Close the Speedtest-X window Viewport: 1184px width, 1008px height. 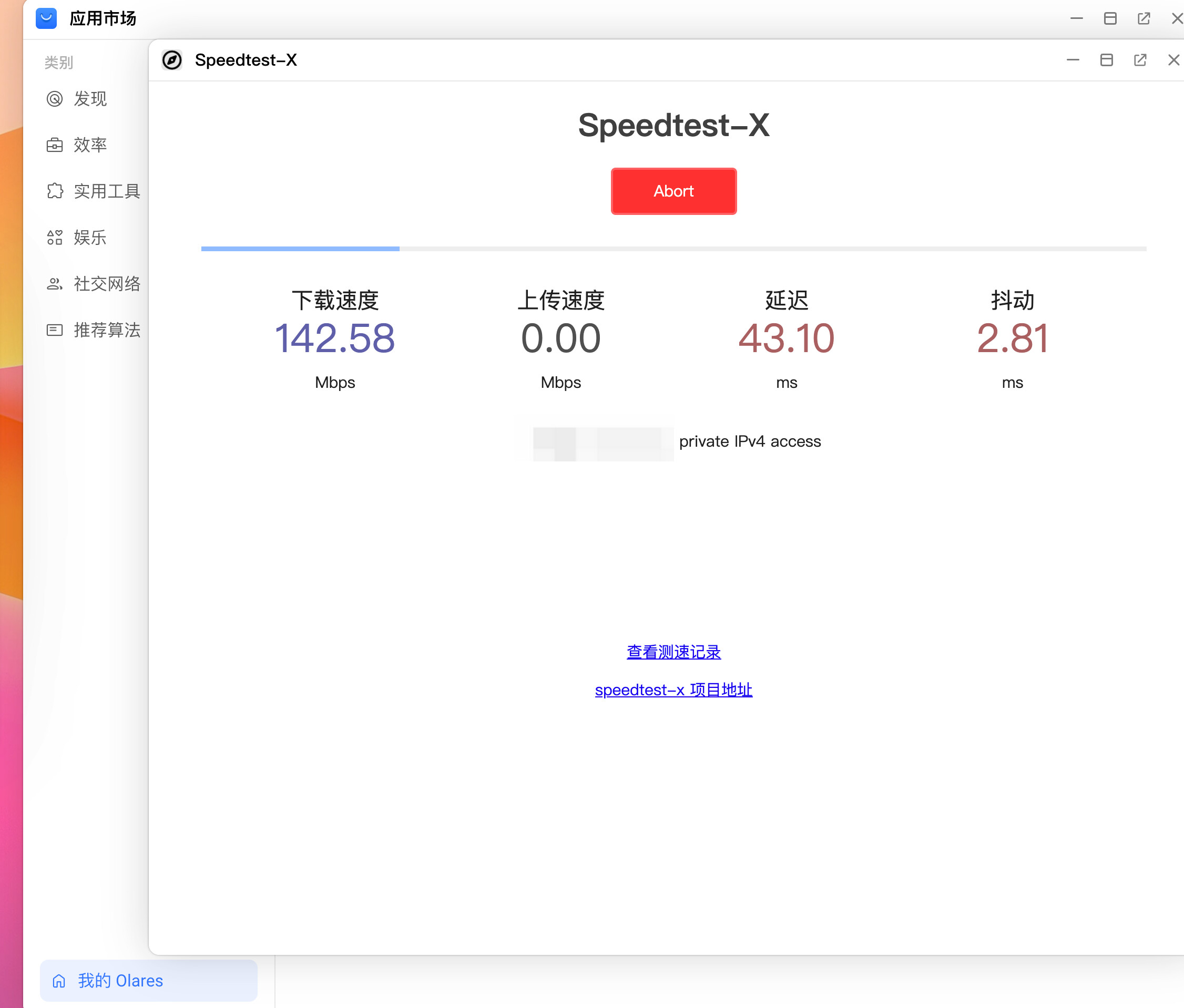tap(1173, 60)
